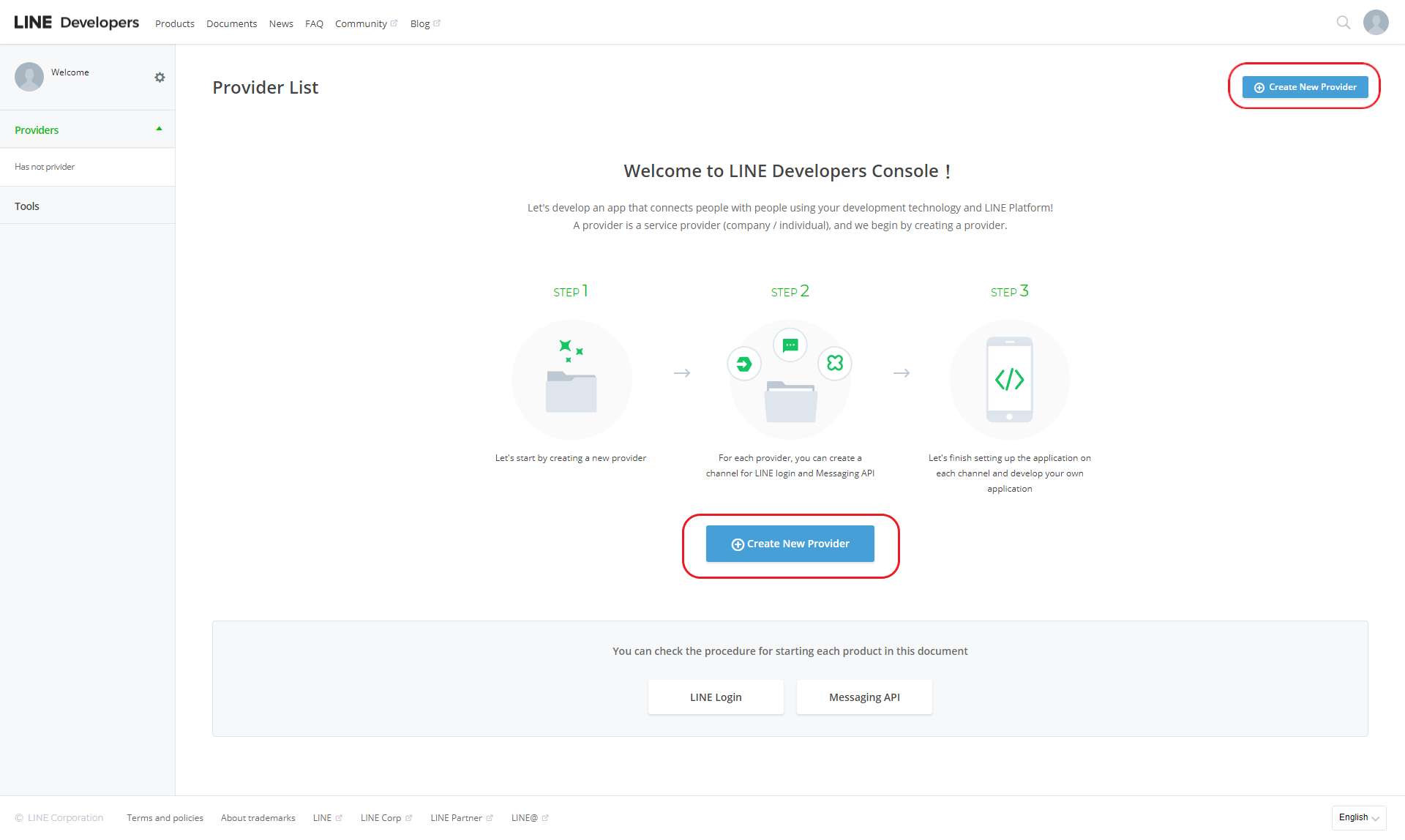Open the English language dropdown
Viewport: 1405px width, 840px height.
[1359, 818]
